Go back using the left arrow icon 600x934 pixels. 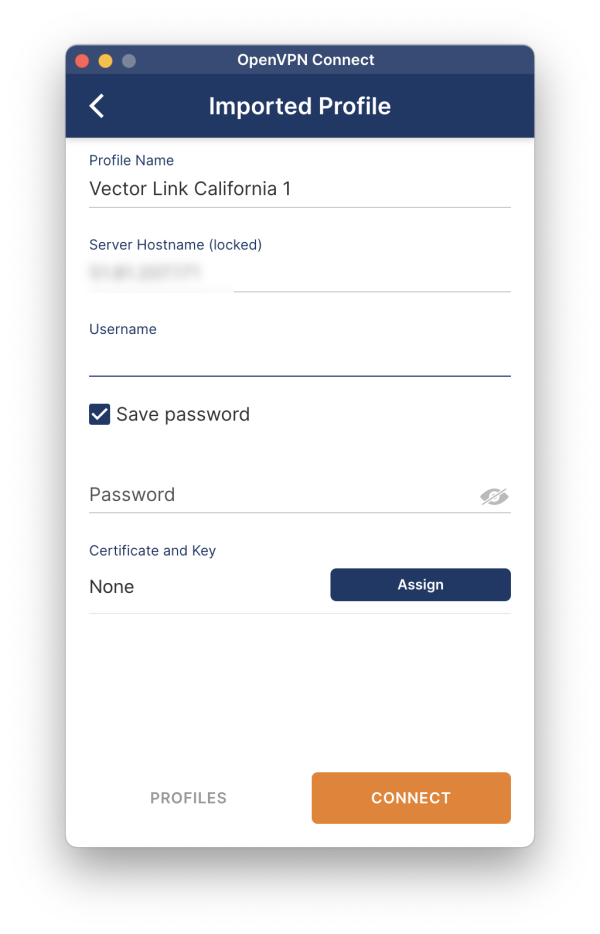(96, 105)
